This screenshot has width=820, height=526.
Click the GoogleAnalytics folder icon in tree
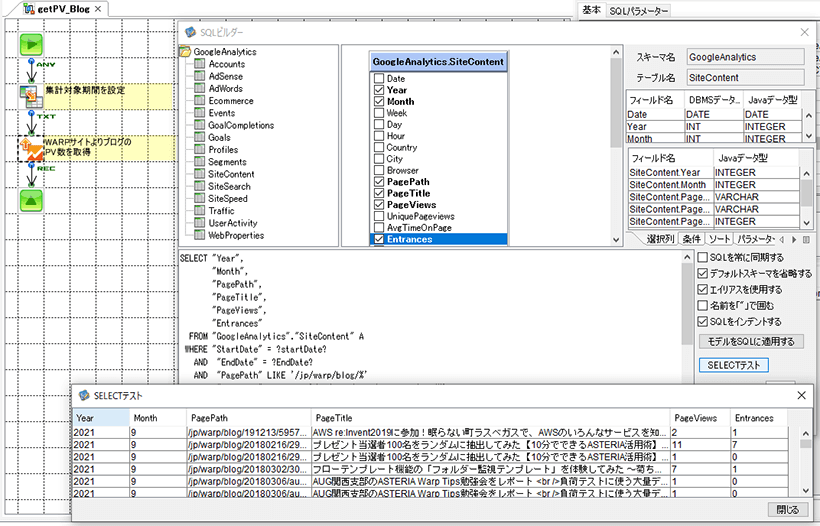coord(185,52)
